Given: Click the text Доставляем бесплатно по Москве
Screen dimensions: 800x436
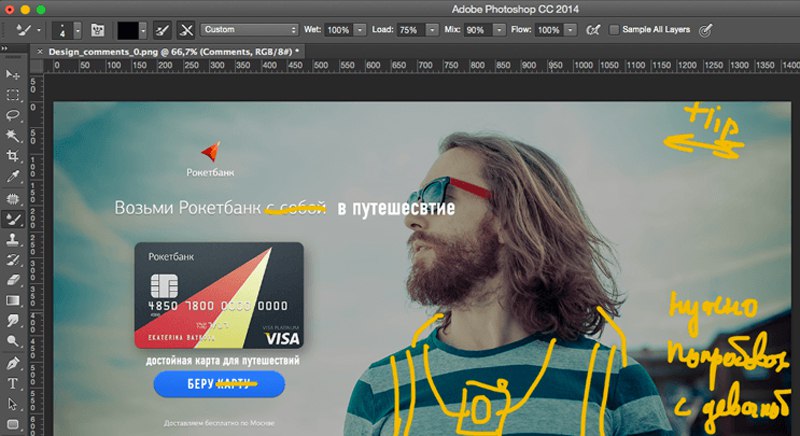Looking at the screenshot, I should coord(219,423).
